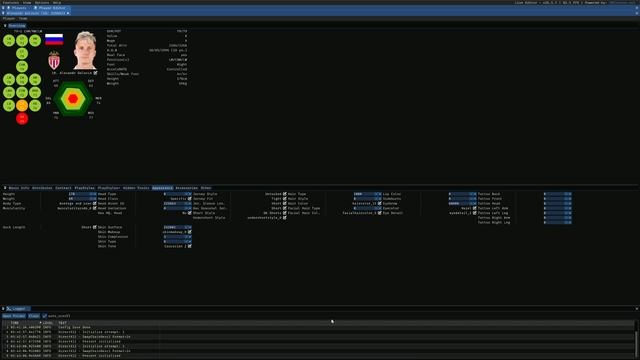Switch to the Players tab
The height and width of the screenshot is (360, 640).
pyautogui.click(x=17, y=8)
